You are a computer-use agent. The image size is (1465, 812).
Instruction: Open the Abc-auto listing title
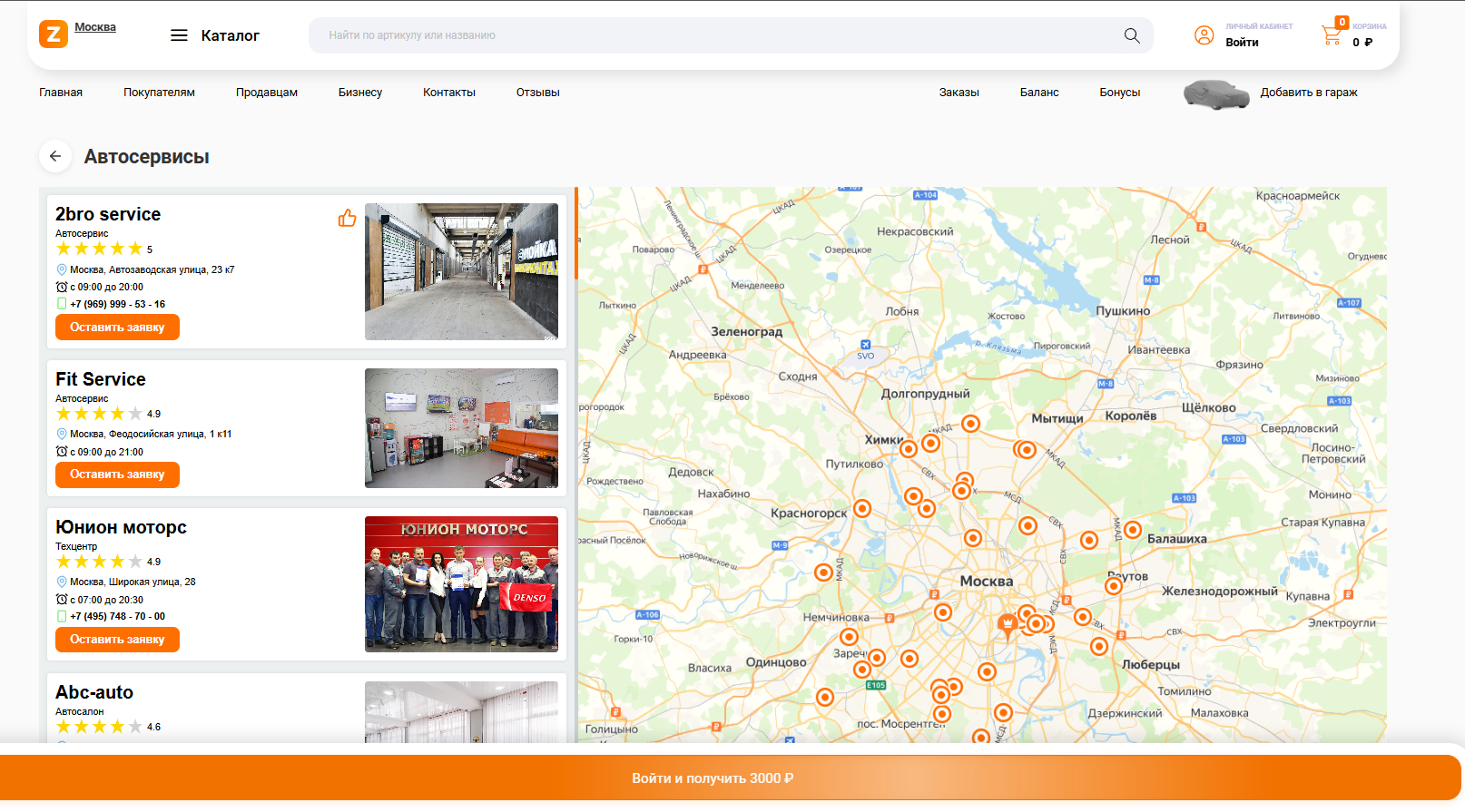point(94,692)
